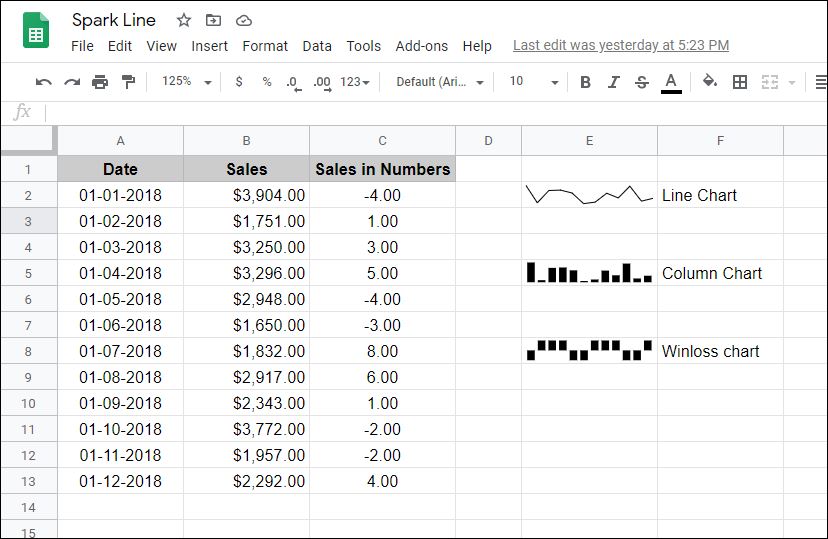Screen dimensions: 828x539
Task: Open the borders tool
Action: point(740,82)
